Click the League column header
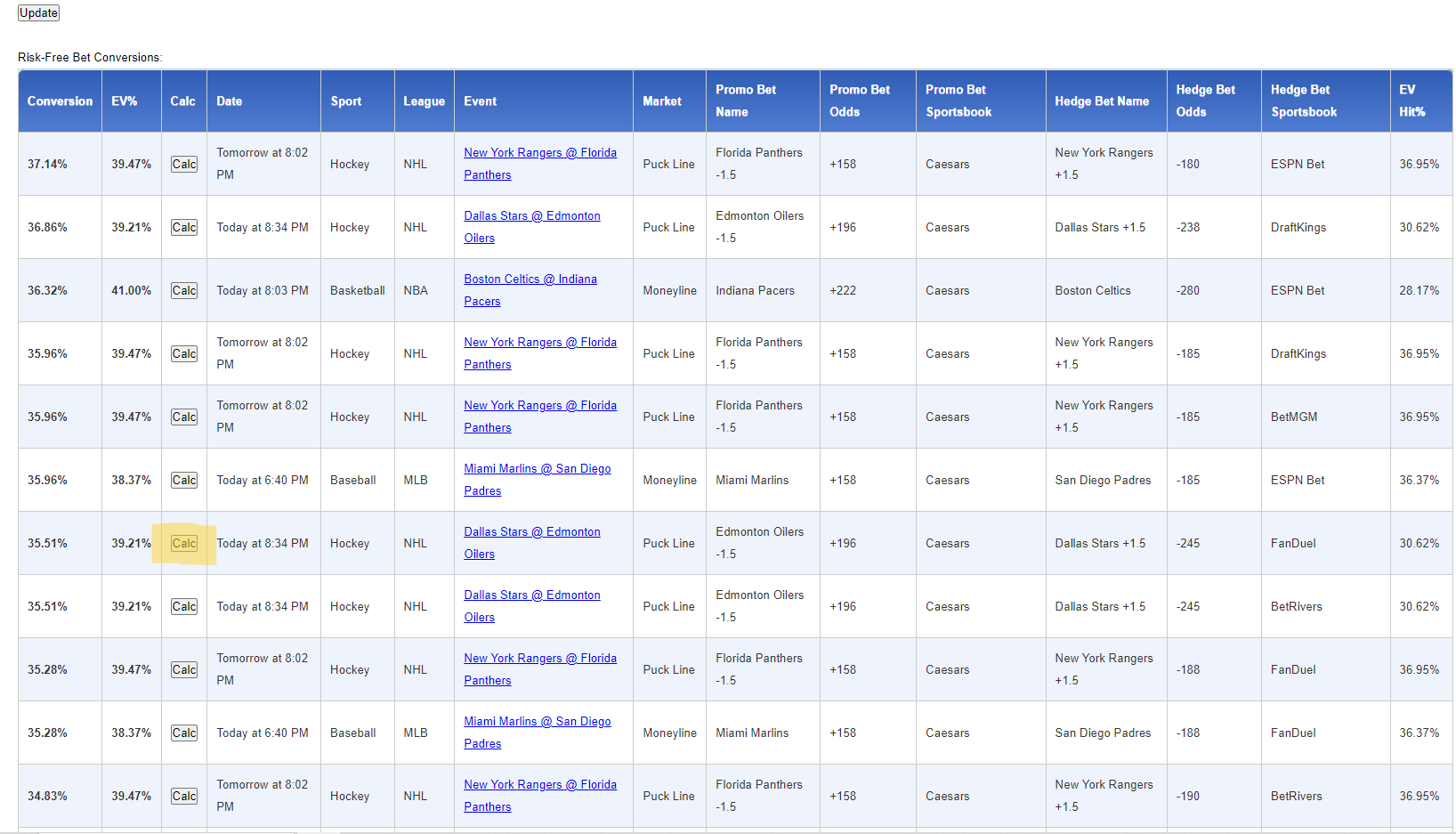Screen dimensions: 1456x834 pyautogui.click(x=424, y=101)
